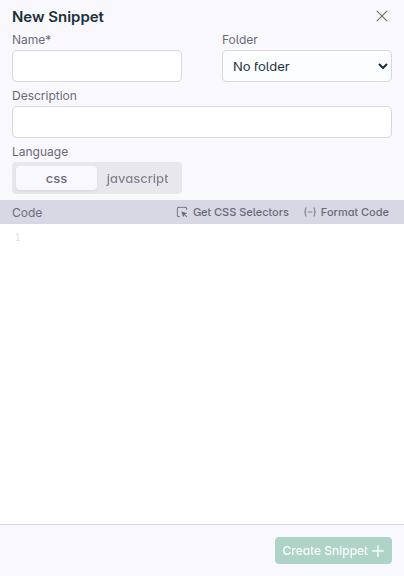Screen dimensions: 404x576
Task: Select the css language option
Action: [x=57, y=178]
